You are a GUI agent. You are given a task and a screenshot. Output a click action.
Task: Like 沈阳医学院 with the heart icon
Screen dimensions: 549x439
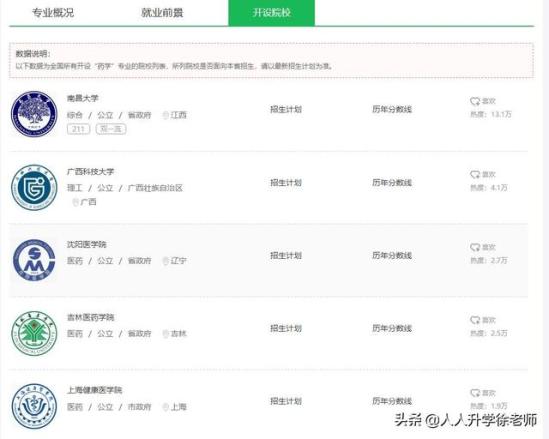tap(475, 247)
